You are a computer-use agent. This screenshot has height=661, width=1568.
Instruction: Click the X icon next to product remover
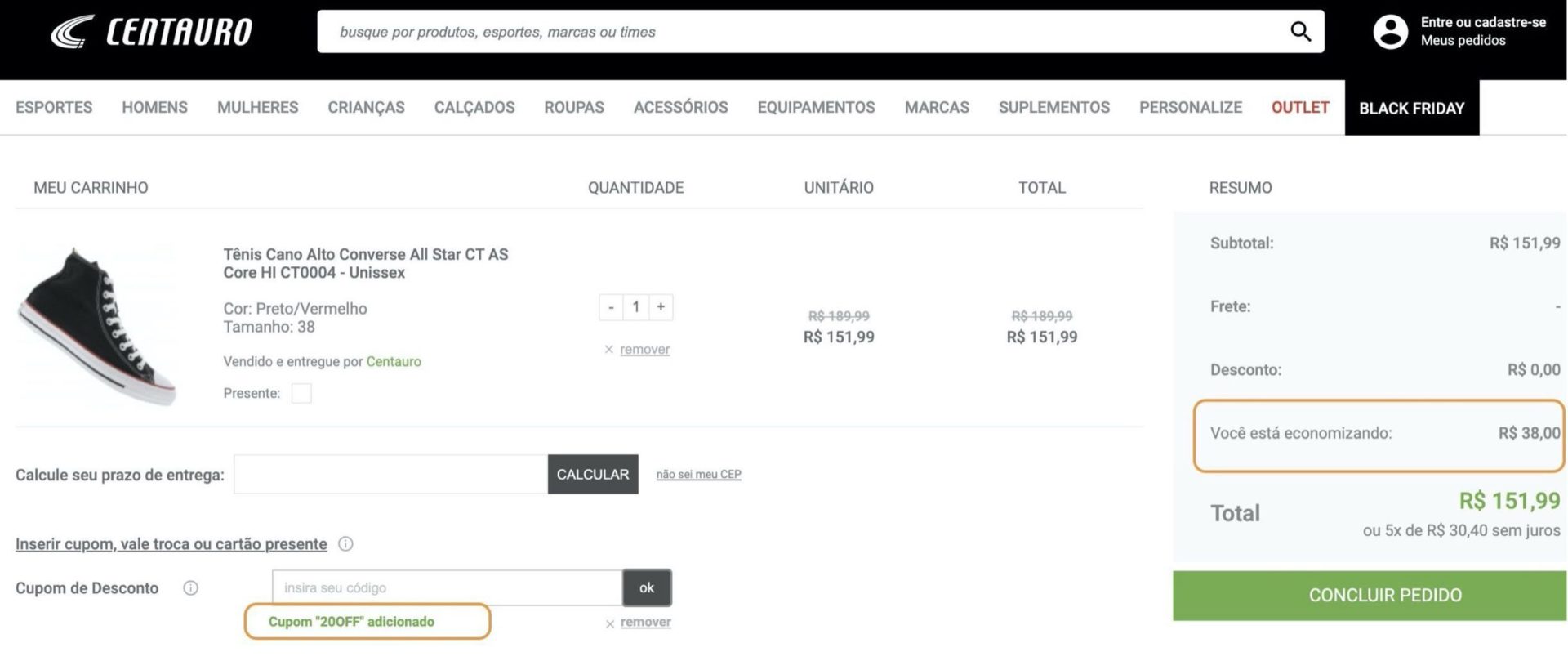(x=608, y=350)
